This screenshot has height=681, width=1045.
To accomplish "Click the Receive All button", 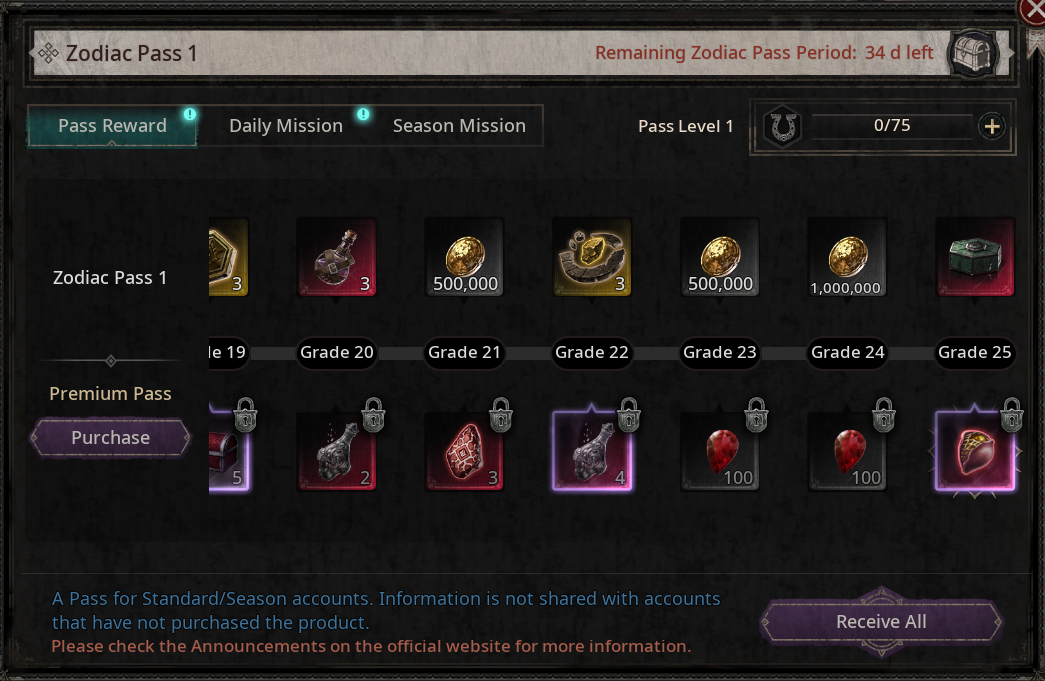I will 881,622.
